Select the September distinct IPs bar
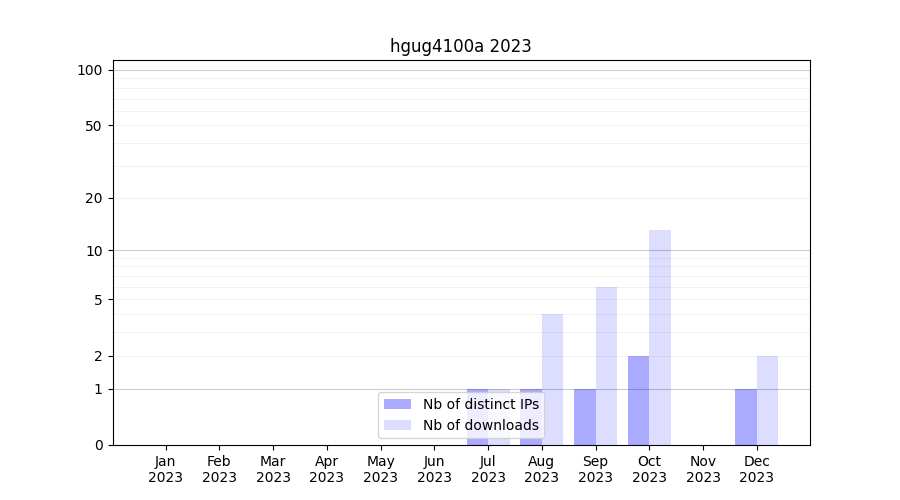This screenshot has width=900, height=500. [585, 416]
